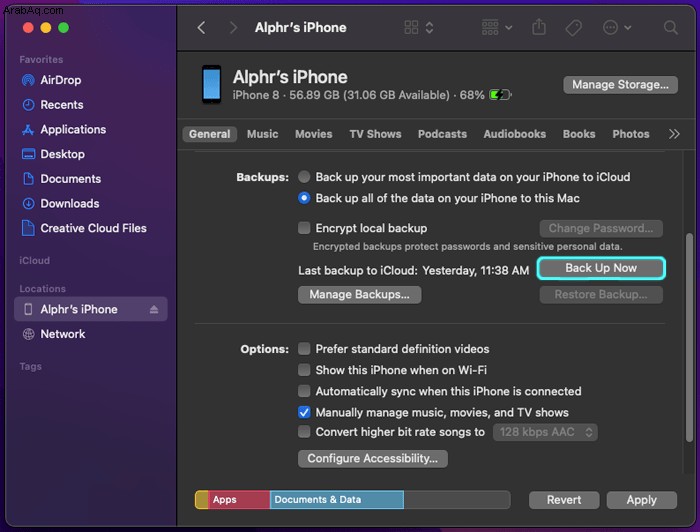Click the Manage Storage button
Viewport: 700px width, 532px height.
point(619,85)
